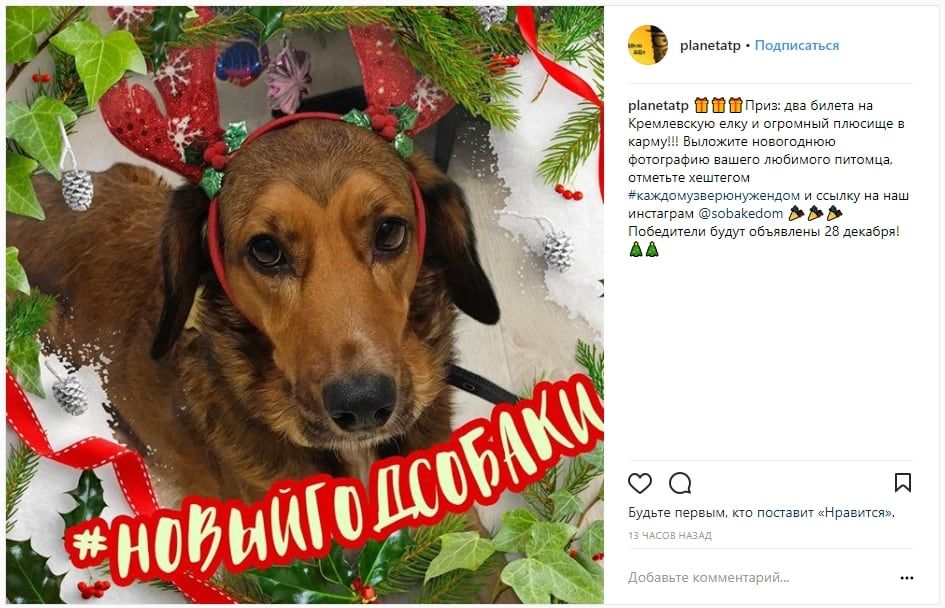Click the Christmas tree emojis in caption

(x=644, y=249)
